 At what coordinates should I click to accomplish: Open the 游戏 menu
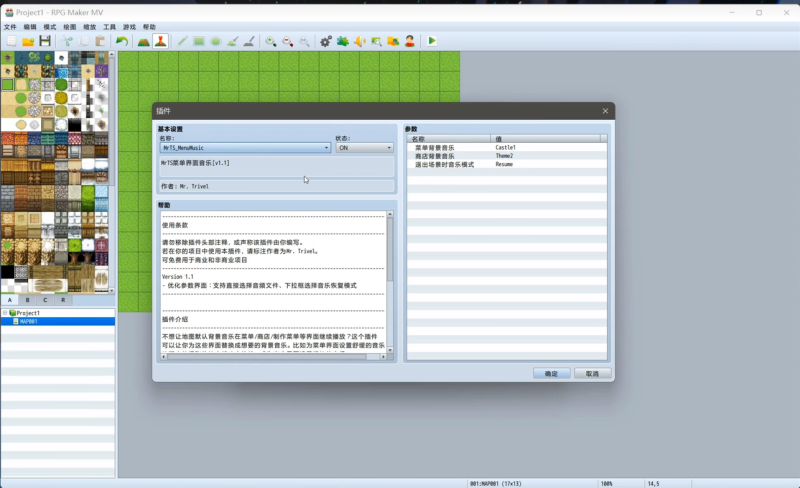[130, 27]
